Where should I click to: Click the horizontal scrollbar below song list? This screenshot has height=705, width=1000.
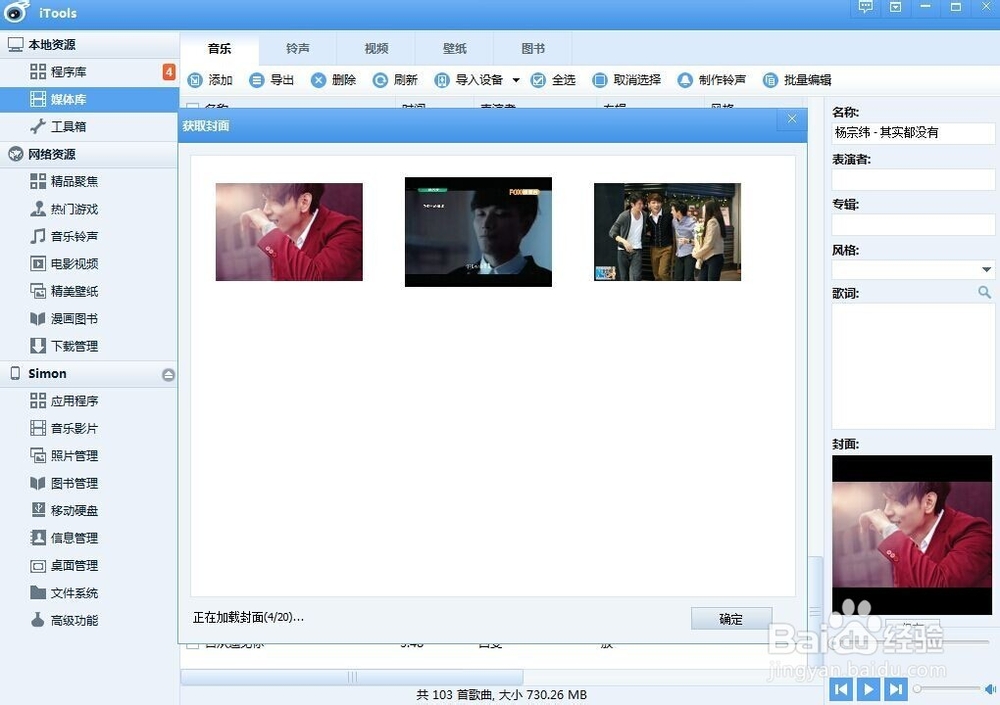352,676
